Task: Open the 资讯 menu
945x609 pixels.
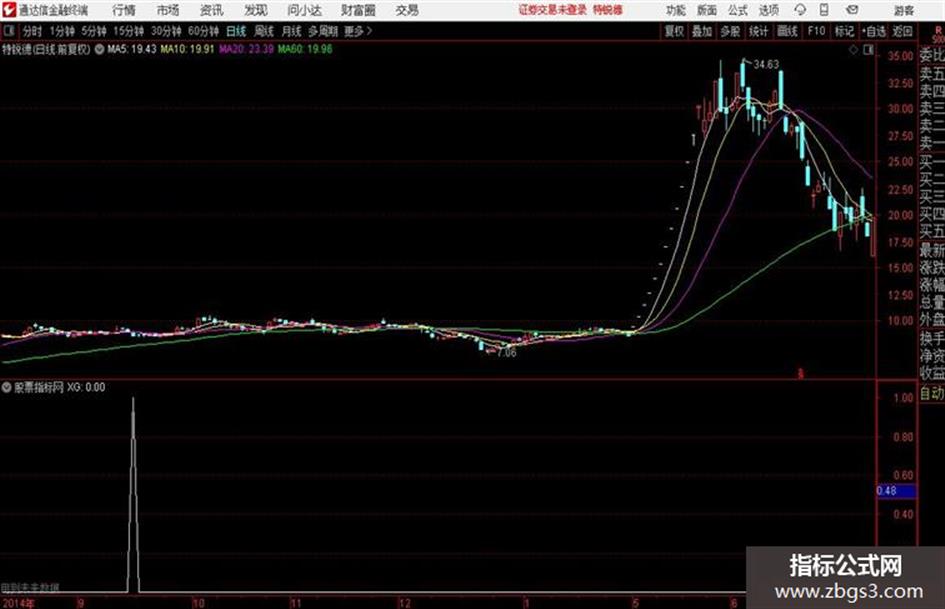Action: coord(212,10)
